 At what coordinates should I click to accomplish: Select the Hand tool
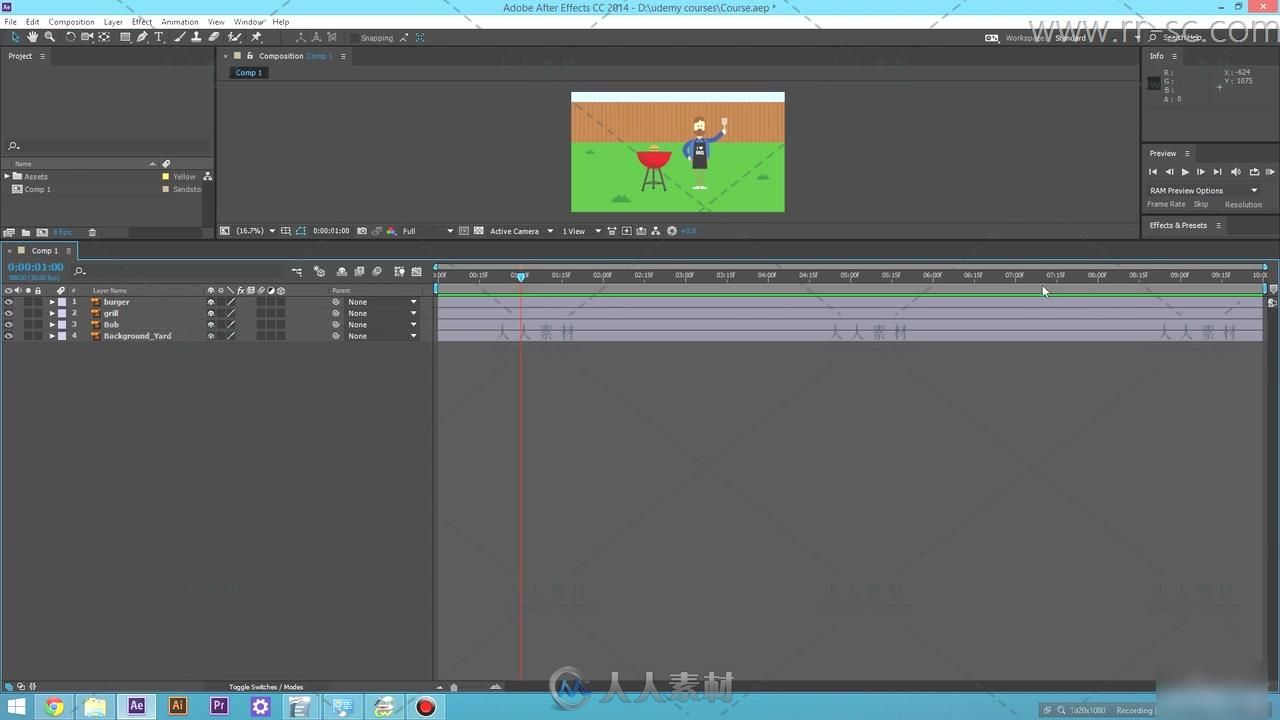point(32,37)
